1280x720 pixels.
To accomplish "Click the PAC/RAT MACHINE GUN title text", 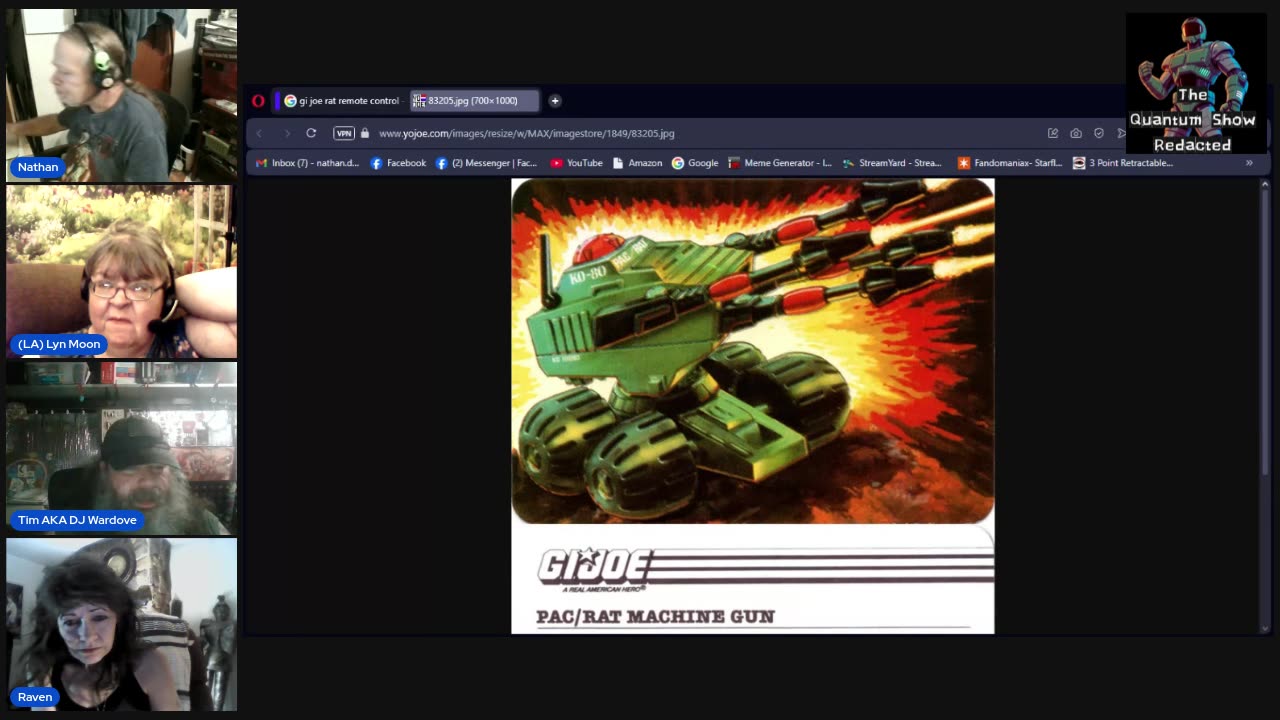I will coord(655,616).
